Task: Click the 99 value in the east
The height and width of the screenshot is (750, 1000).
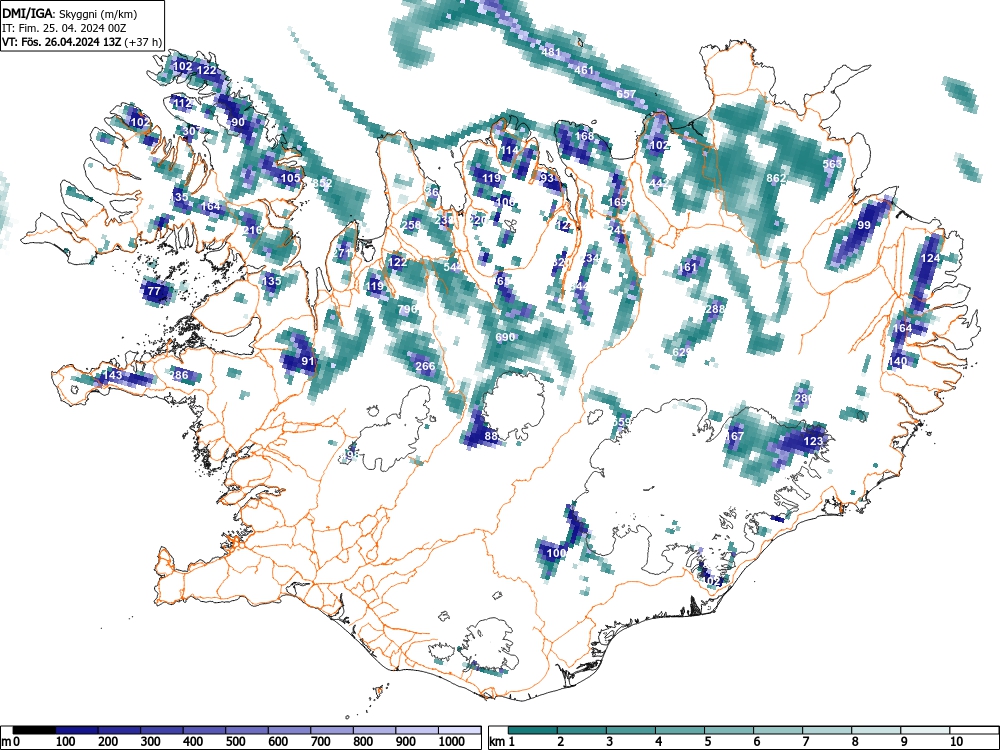Action: coord(864,225)
